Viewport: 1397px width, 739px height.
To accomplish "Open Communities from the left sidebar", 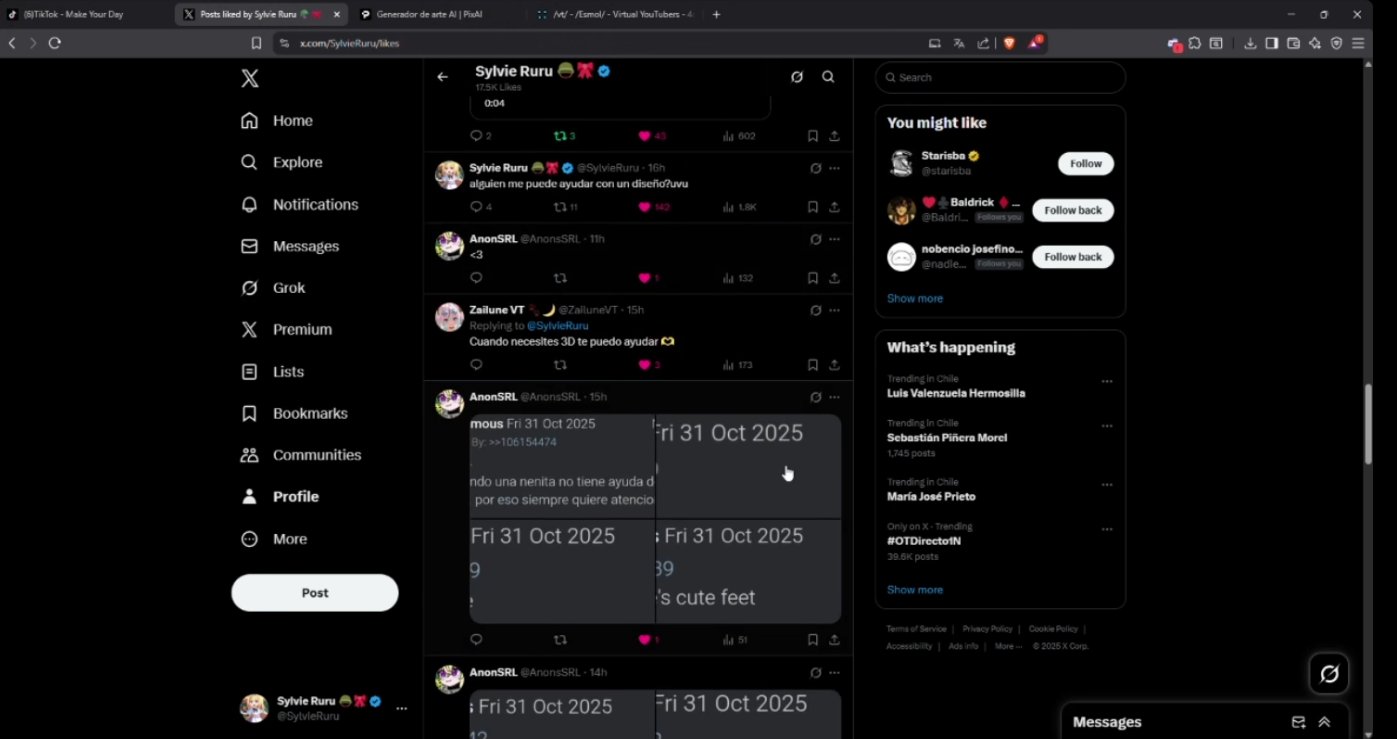I will pos(301,455).
